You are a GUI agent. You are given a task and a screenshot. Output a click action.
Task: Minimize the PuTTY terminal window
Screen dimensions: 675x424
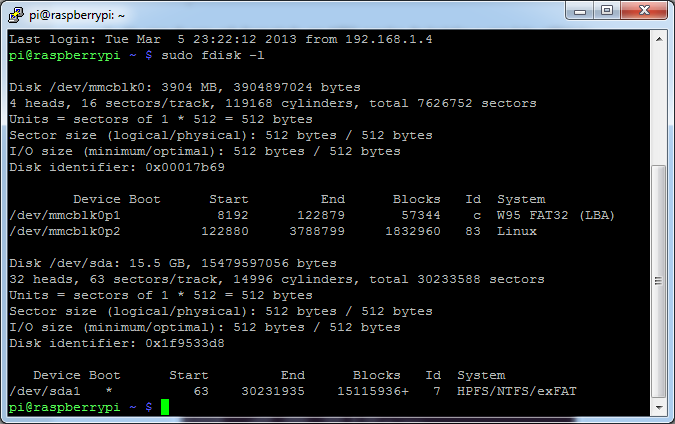579,11
